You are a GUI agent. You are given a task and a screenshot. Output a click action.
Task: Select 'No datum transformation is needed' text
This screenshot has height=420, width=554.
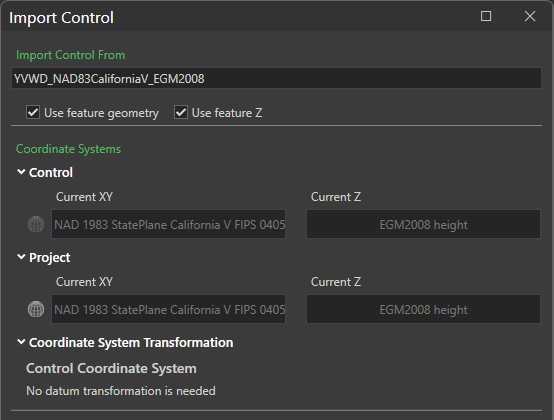click(121, 391)
